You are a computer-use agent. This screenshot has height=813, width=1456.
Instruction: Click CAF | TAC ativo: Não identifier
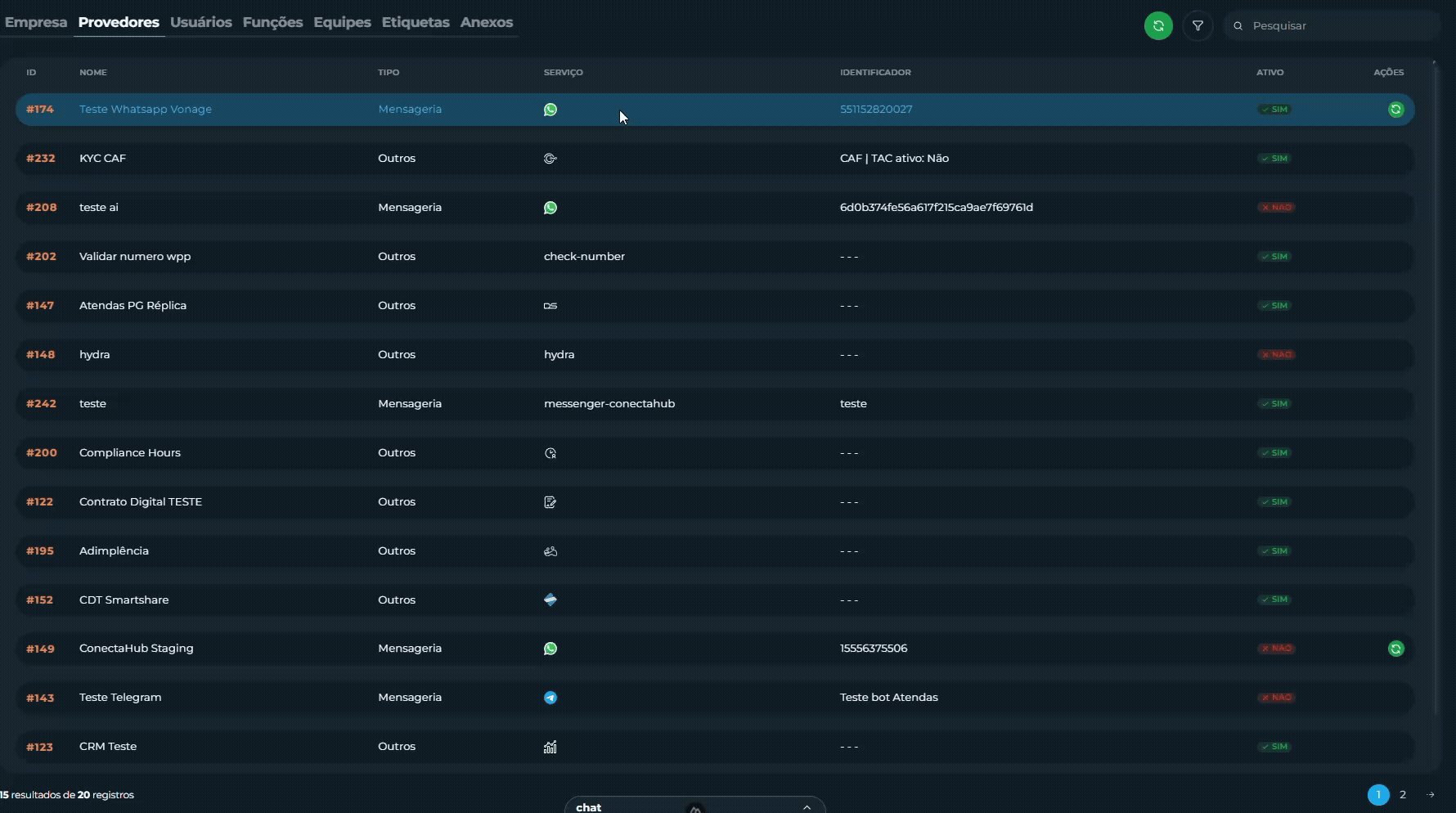click(x=894, y=159)
